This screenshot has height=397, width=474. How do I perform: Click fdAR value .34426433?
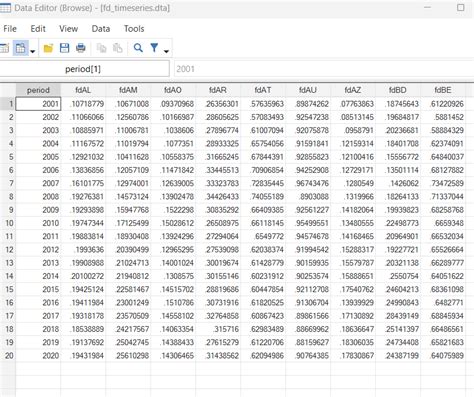(x=218, y=197)
